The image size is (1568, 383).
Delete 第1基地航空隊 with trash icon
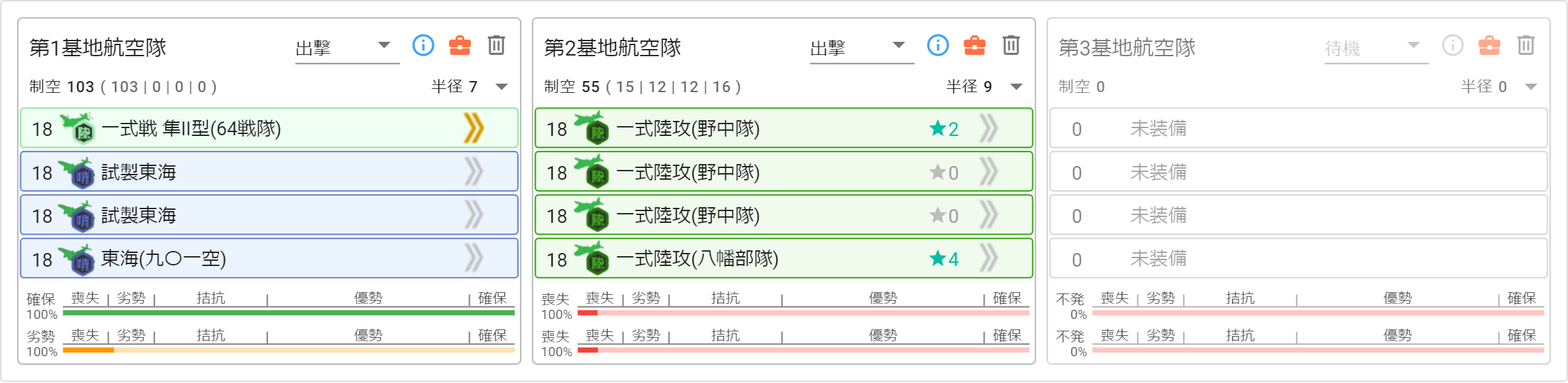(x=497, y=45)
